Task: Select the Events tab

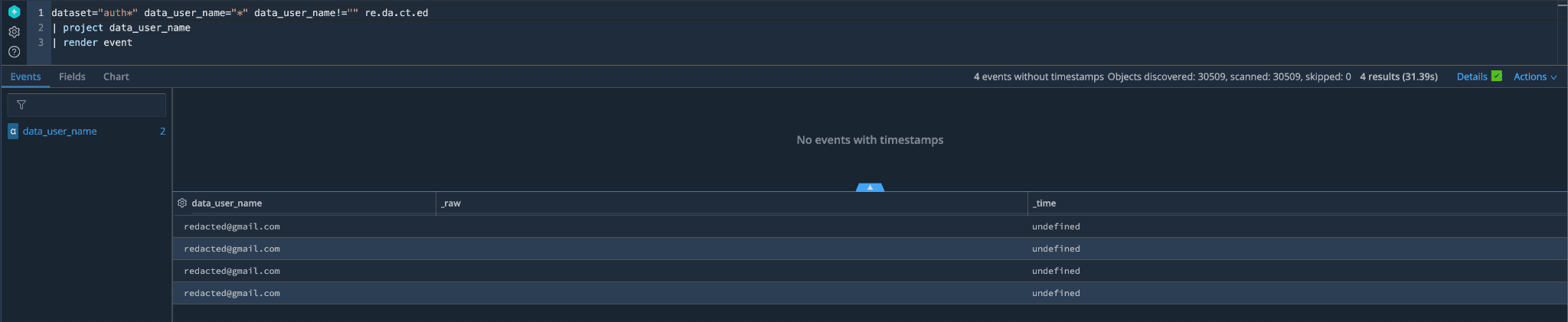Action: point(25,76)
